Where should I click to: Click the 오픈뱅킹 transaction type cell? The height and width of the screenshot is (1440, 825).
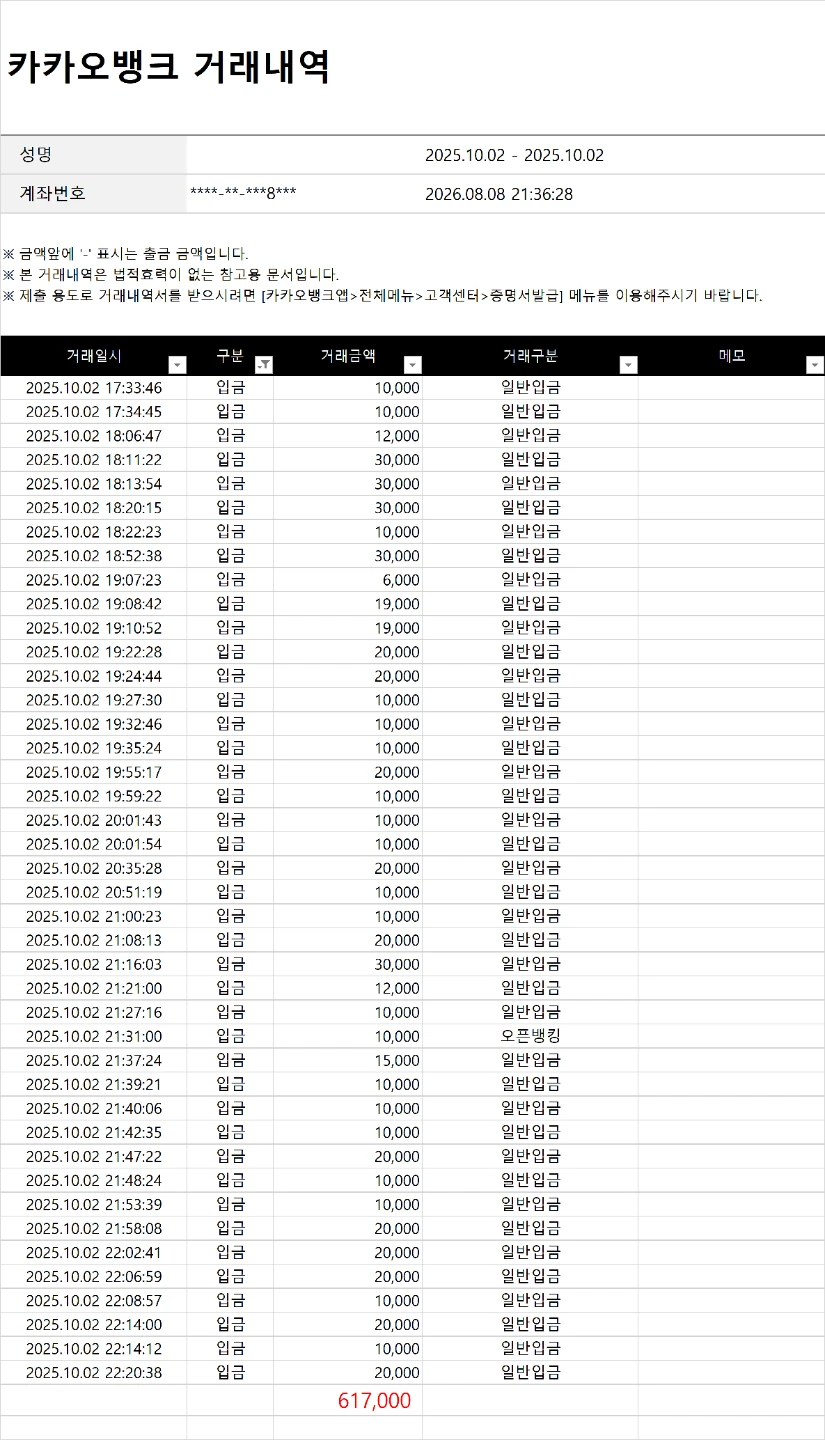pyautogui.click(x=530, y=1036)
